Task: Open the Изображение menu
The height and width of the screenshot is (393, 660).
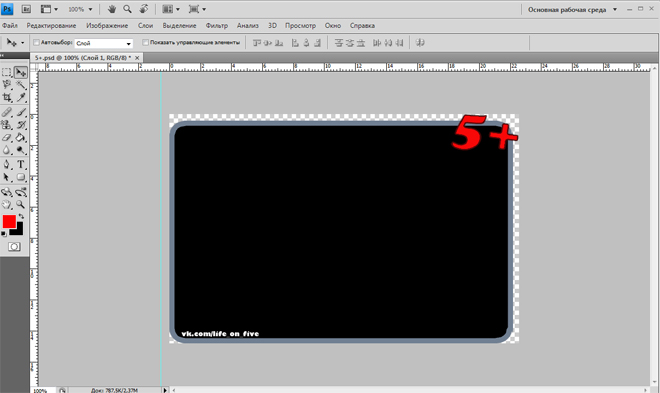Action: [x=107, y=26]
